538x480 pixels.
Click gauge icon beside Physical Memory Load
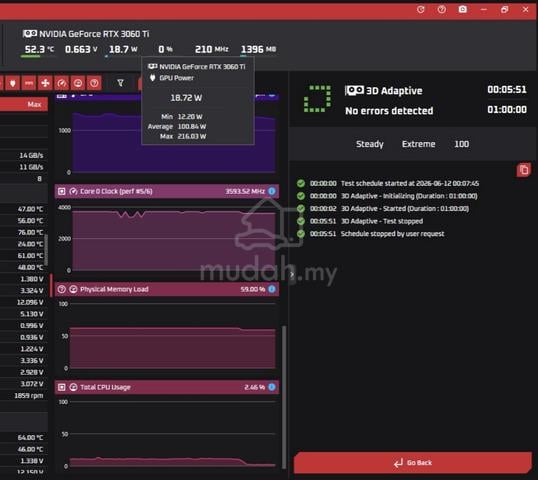[x=73, y=289]
